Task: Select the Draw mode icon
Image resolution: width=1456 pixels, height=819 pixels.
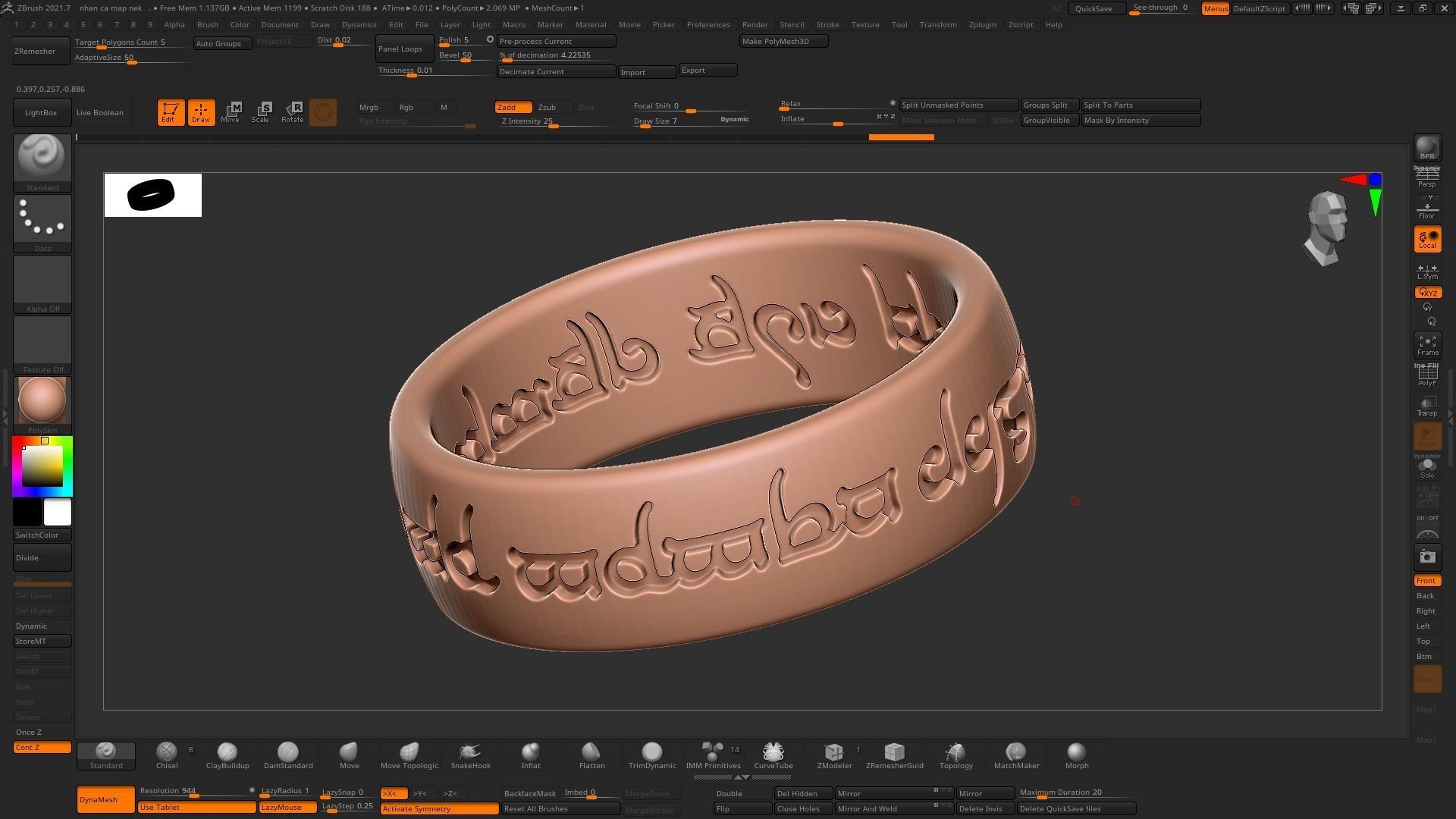Action: tap(201, 112)
